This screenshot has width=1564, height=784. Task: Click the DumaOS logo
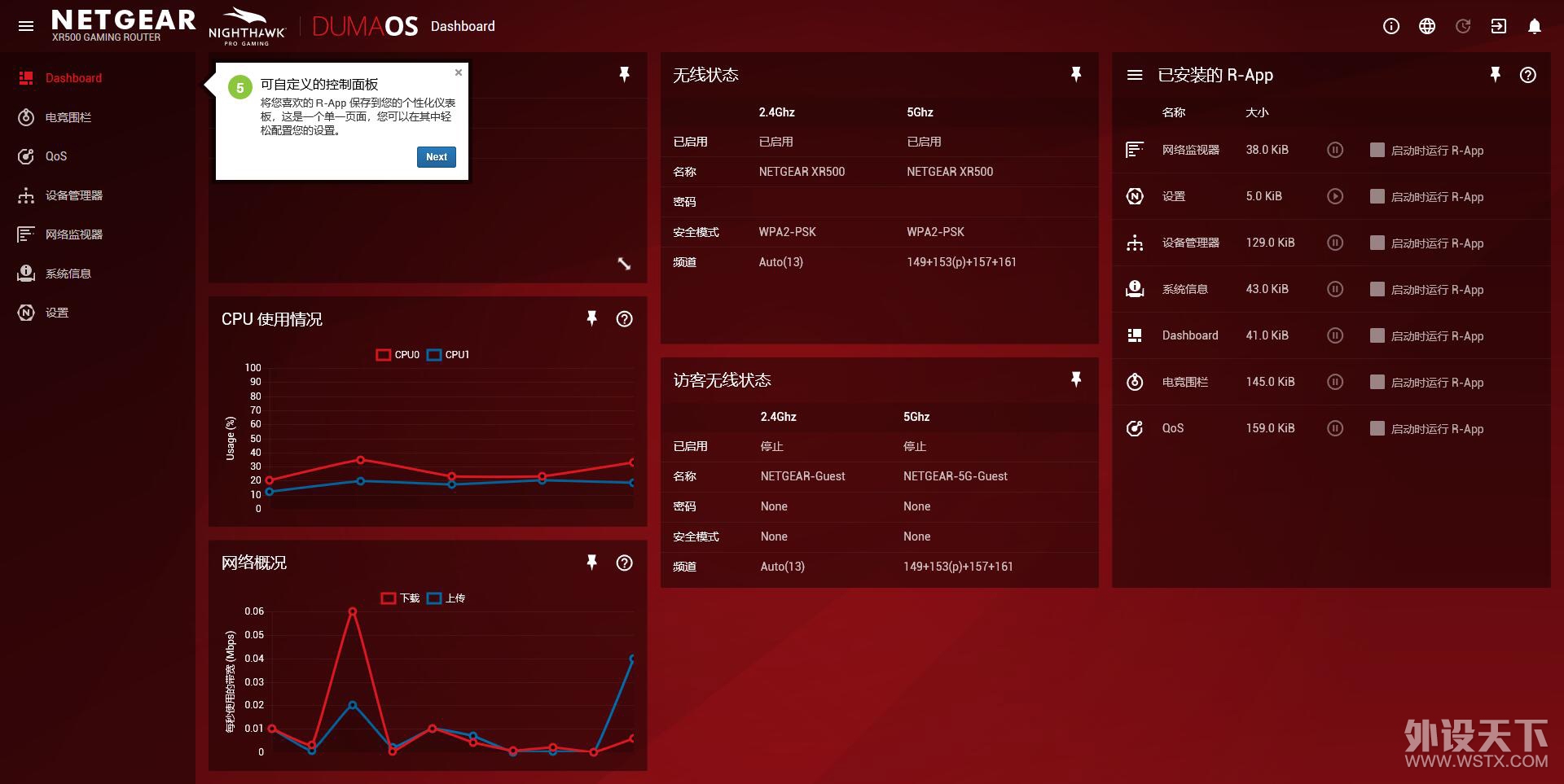(x=365, y=26)
